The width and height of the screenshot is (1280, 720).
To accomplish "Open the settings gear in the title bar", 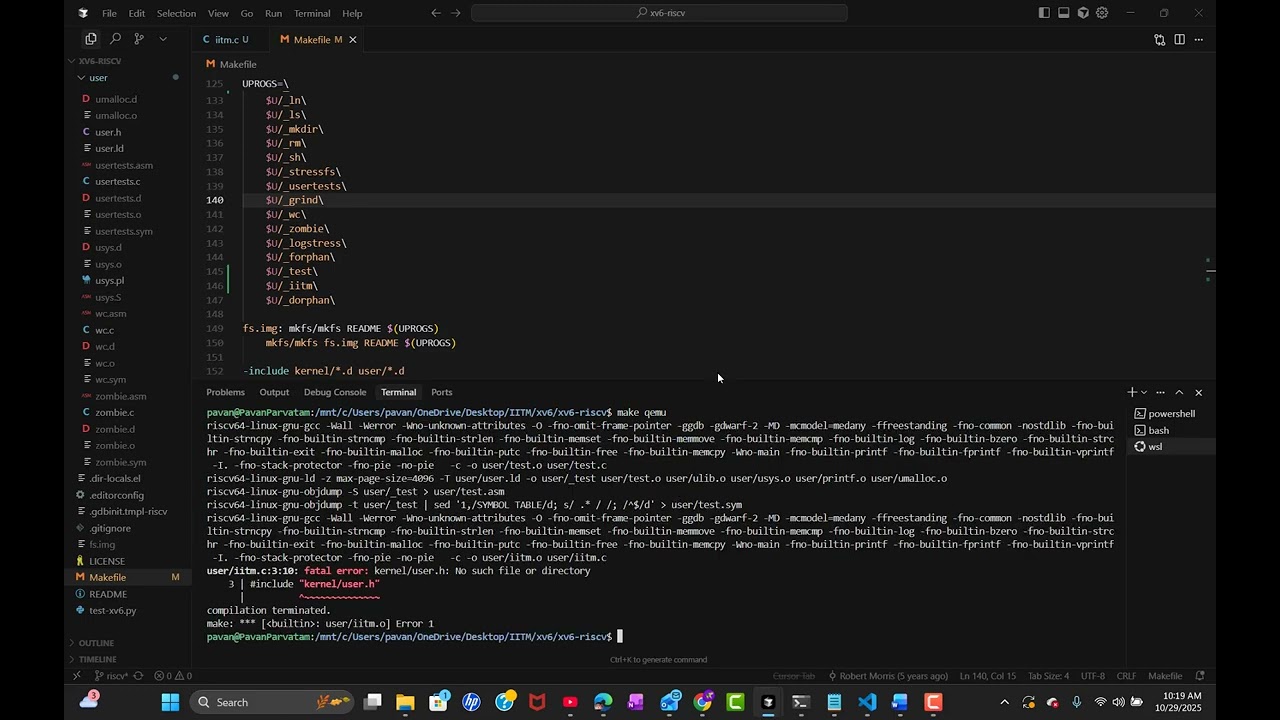I will [x=1102, y=13].
